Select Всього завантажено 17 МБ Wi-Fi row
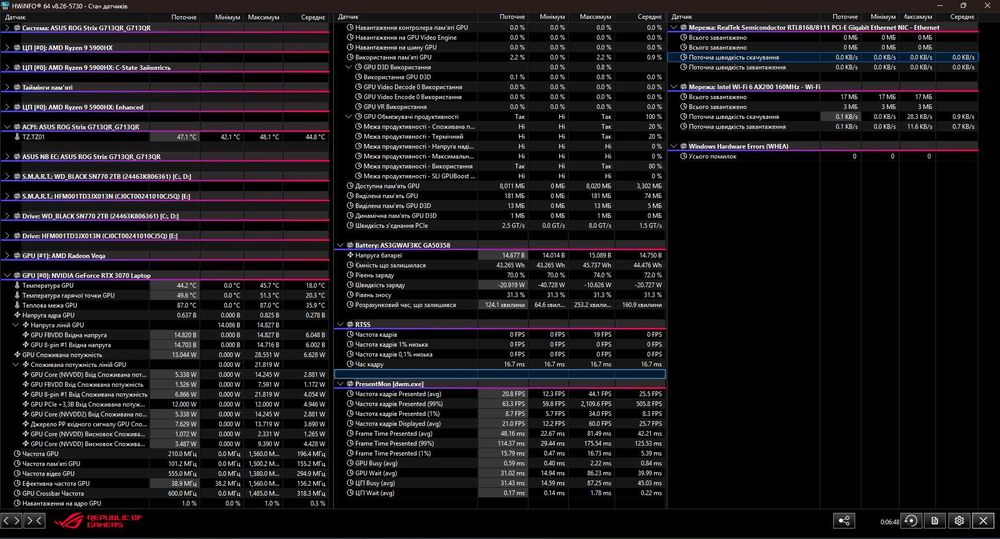 click(823, 97)
